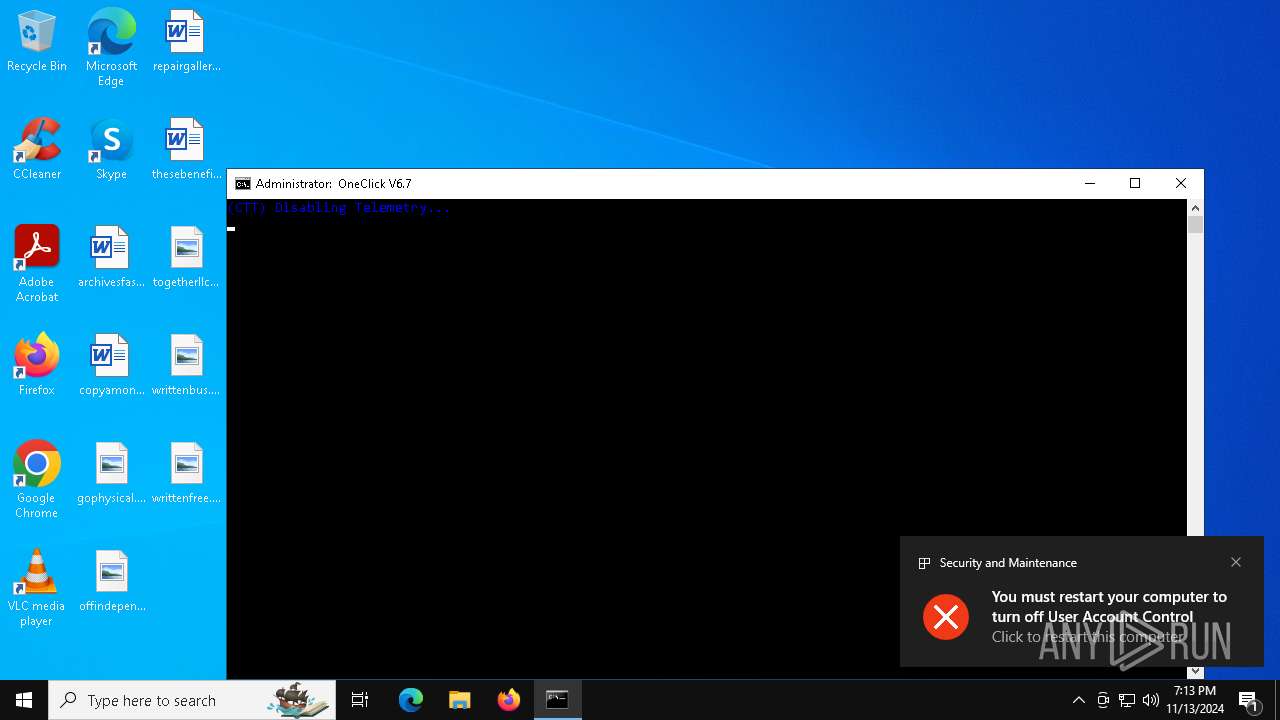Select togetherllc image file icon
1280x720 pixels.
pyautogui.click(x=186, y=258)
